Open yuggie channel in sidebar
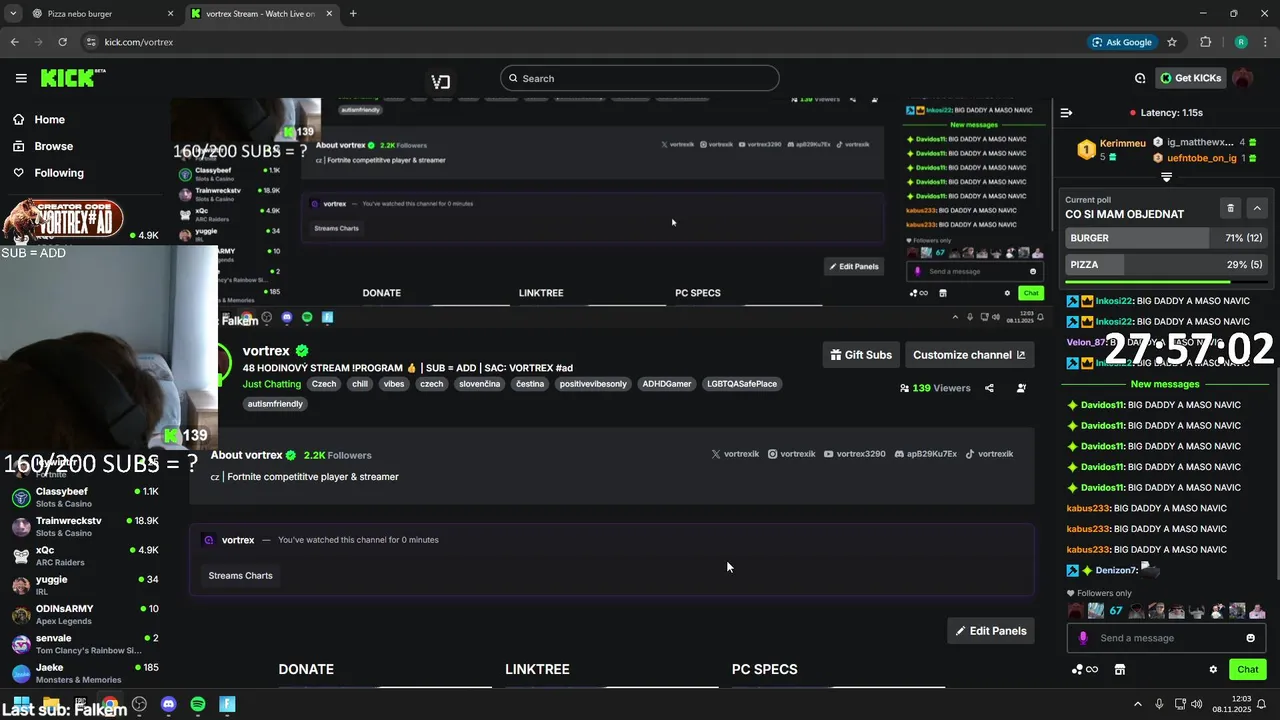 click(x=87, y=584)
